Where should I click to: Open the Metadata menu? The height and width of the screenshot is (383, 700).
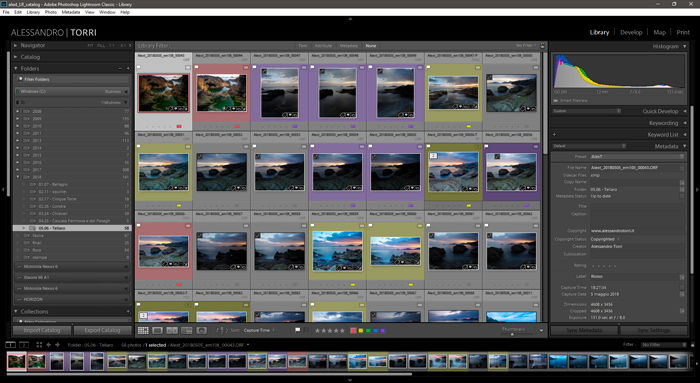[71, 12]
